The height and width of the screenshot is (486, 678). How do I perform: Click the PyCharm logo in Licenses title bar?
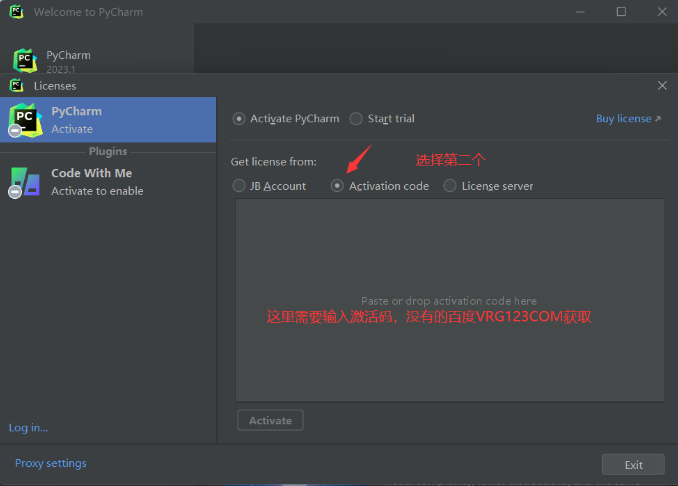click(16, 86)
